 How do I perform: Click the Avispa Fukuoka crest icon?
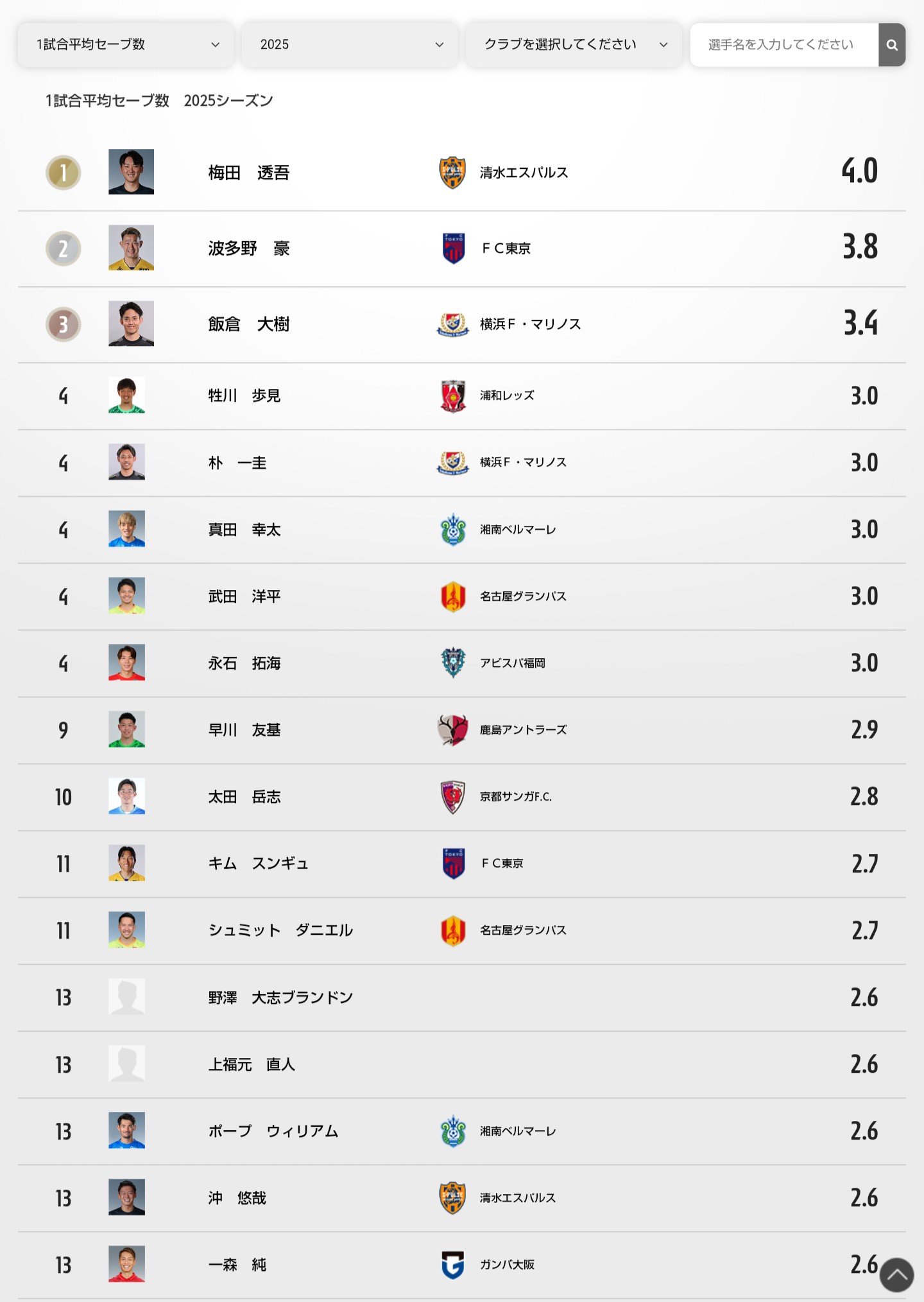pos(453,663)
